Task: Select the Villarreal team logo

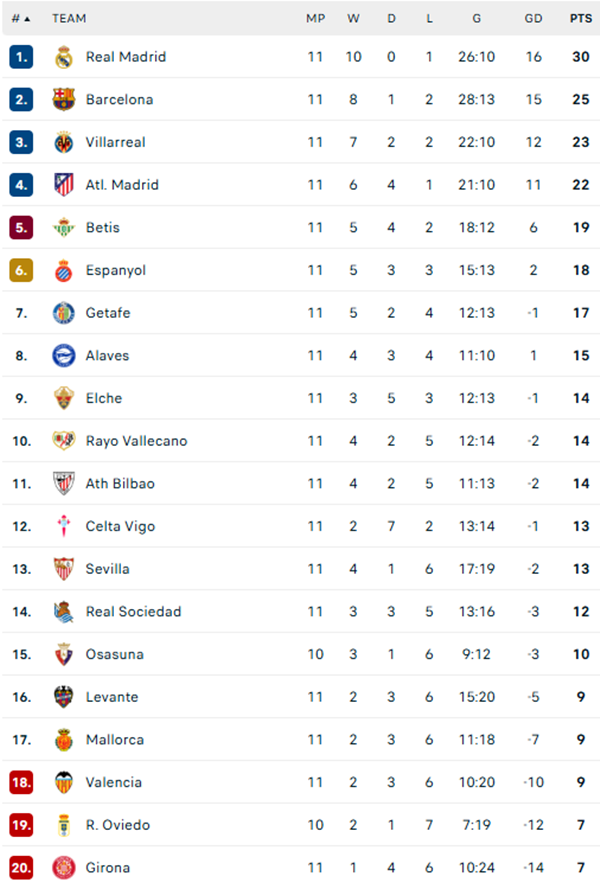Action: pos(60,142)
